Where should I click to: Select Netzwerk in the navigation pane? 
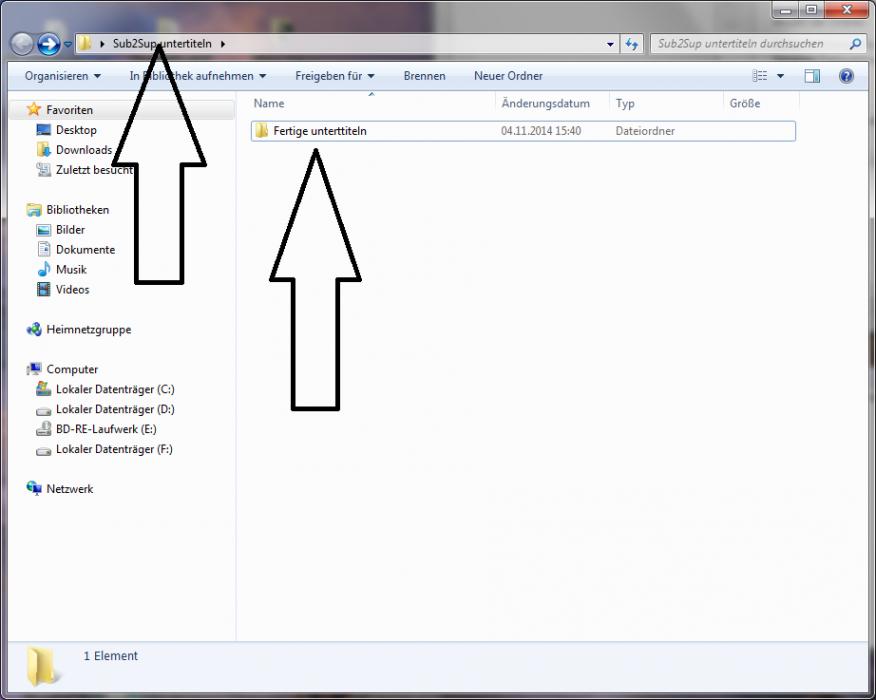(70, 489)
